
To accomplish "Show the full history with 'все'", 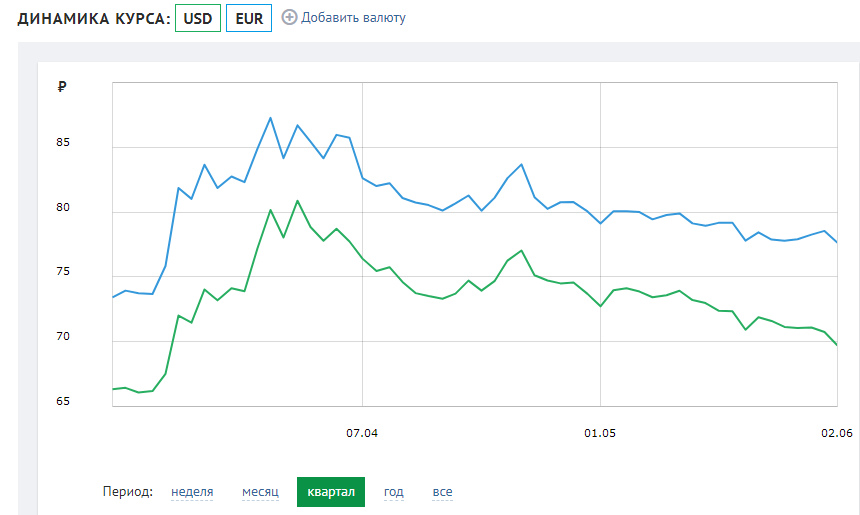I will click(x=442, y=492).
